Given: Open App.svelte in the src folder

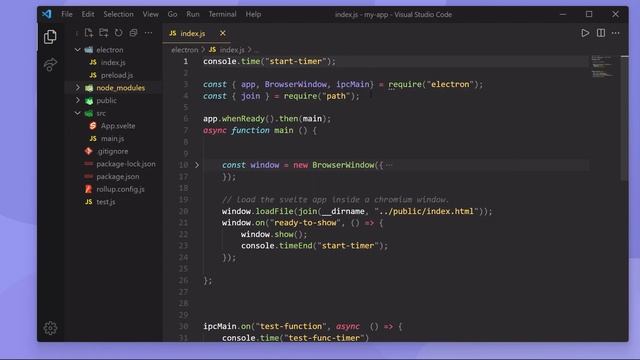Looking at the screenshot, I should pos(118,126).
